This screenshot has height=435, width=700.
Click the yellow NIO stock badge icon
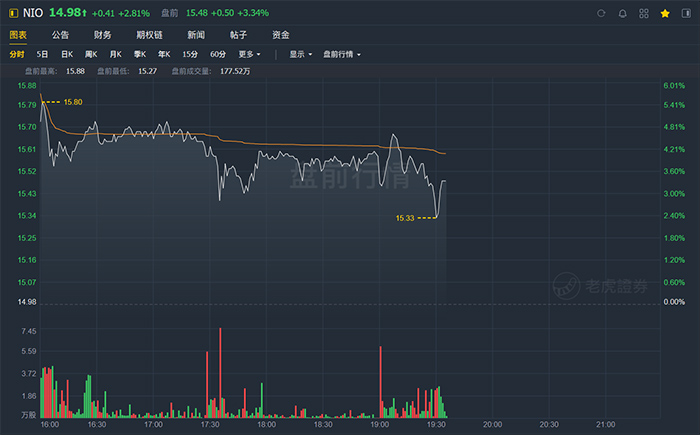point(13,13)
